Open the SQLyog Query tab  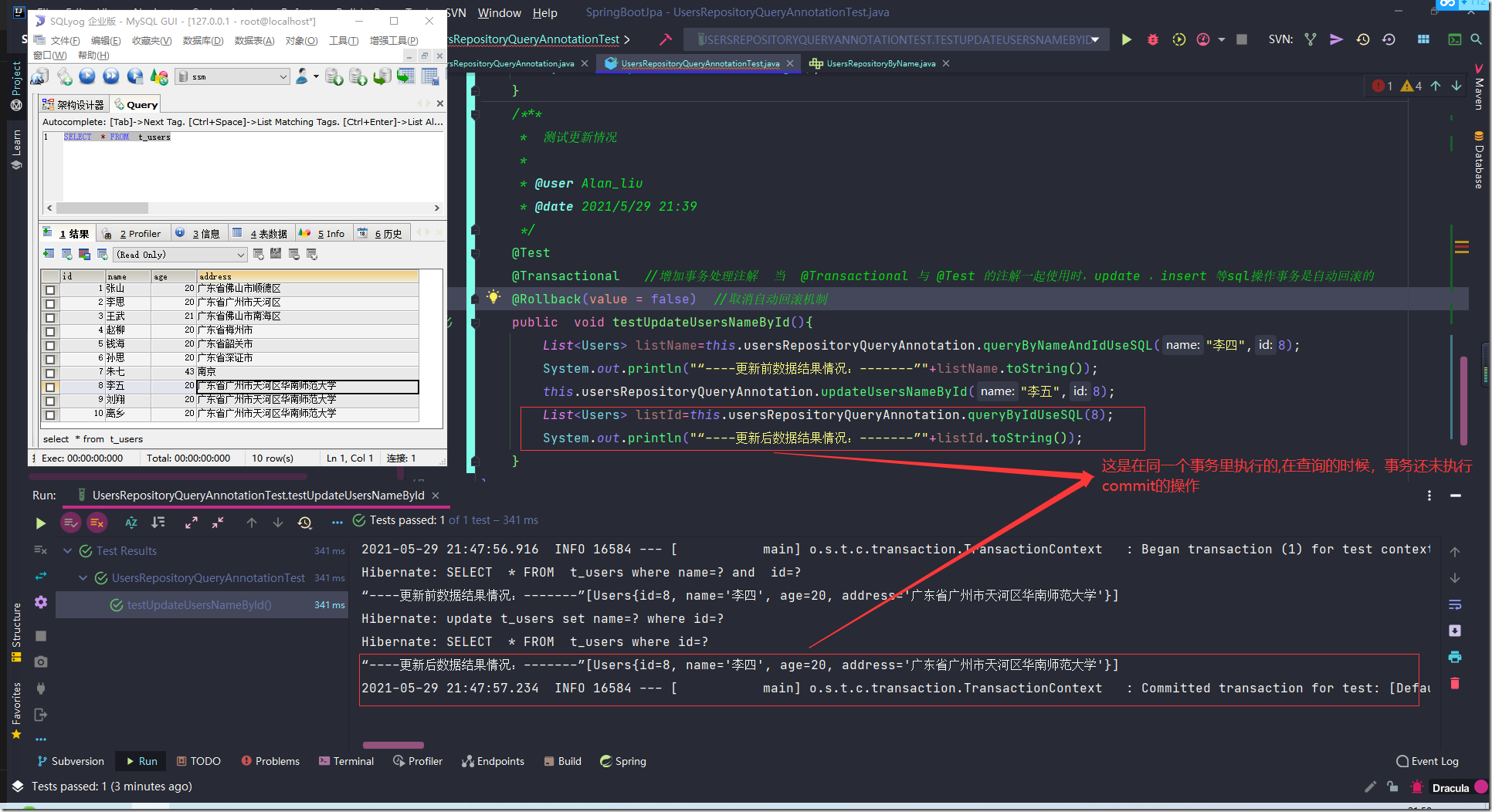coord(136,104)
